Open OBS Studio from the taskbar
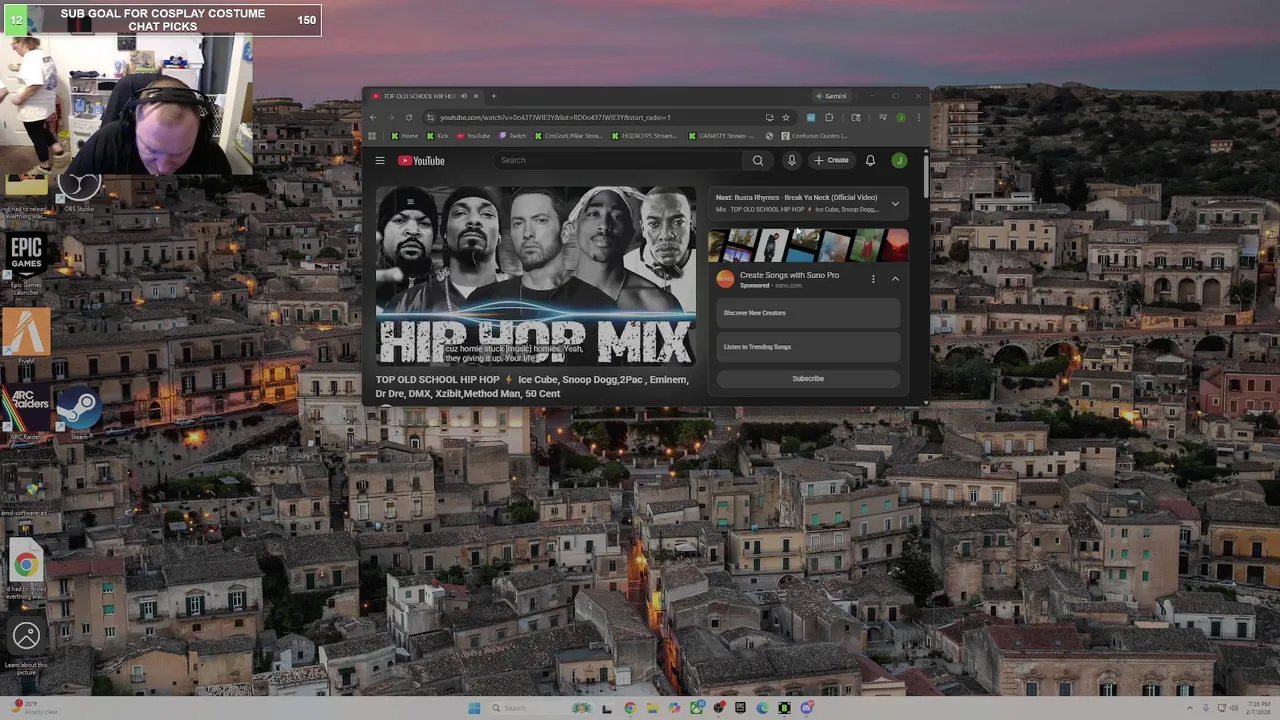The image size is (1280, 720). pyautogui.click(x=718, y=708)
